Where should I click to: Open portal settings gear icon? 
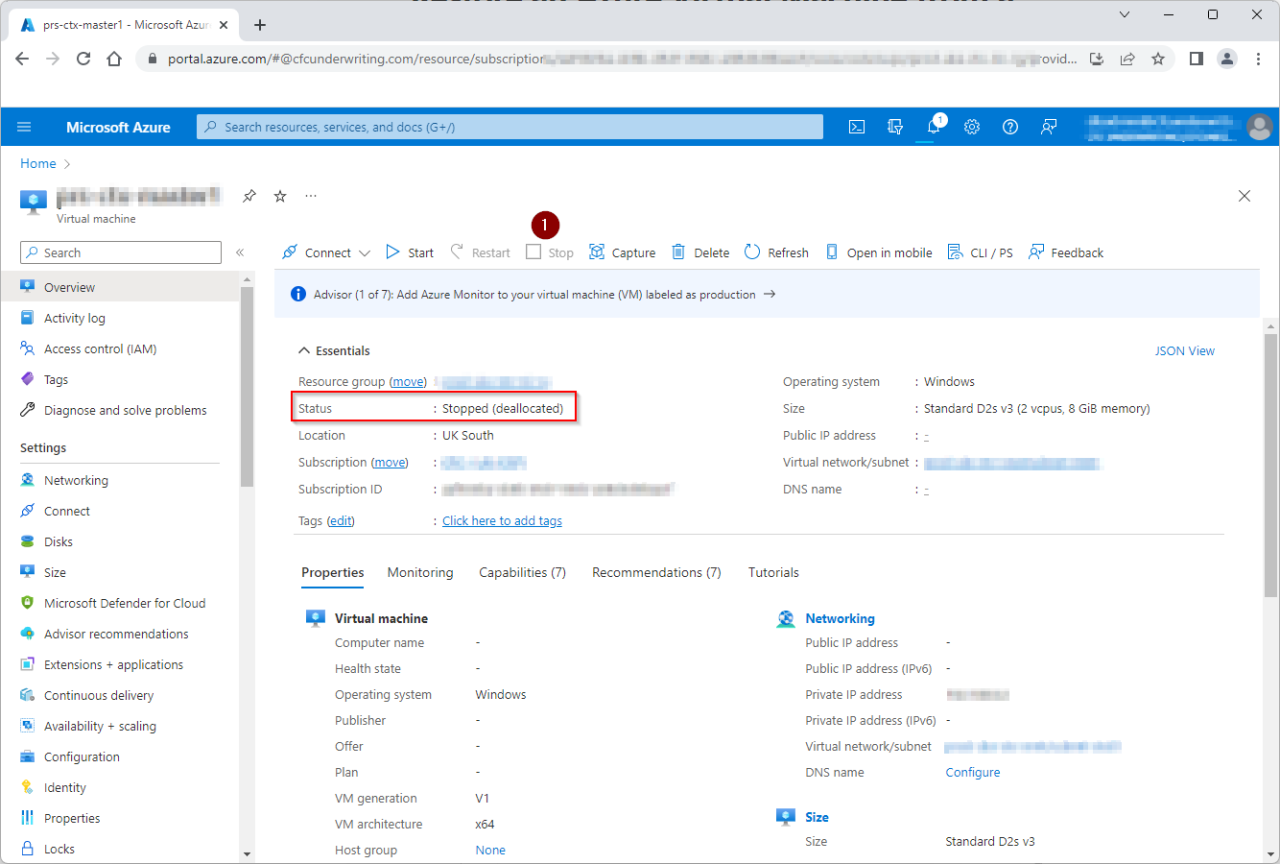[x=971, y=127]
